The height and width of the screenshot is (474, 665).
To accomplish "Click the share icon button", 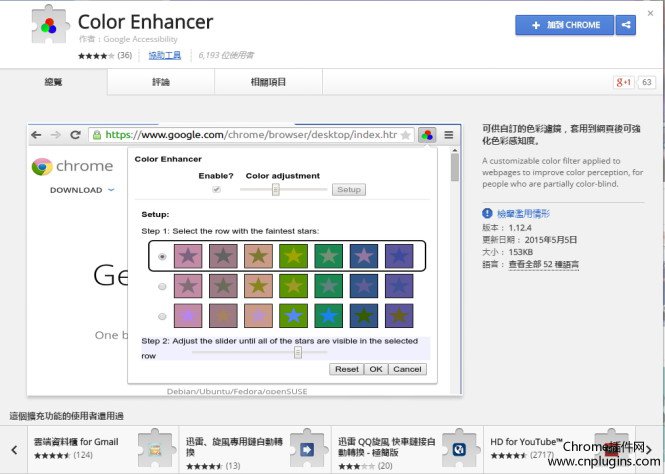I will click(626, 25).
